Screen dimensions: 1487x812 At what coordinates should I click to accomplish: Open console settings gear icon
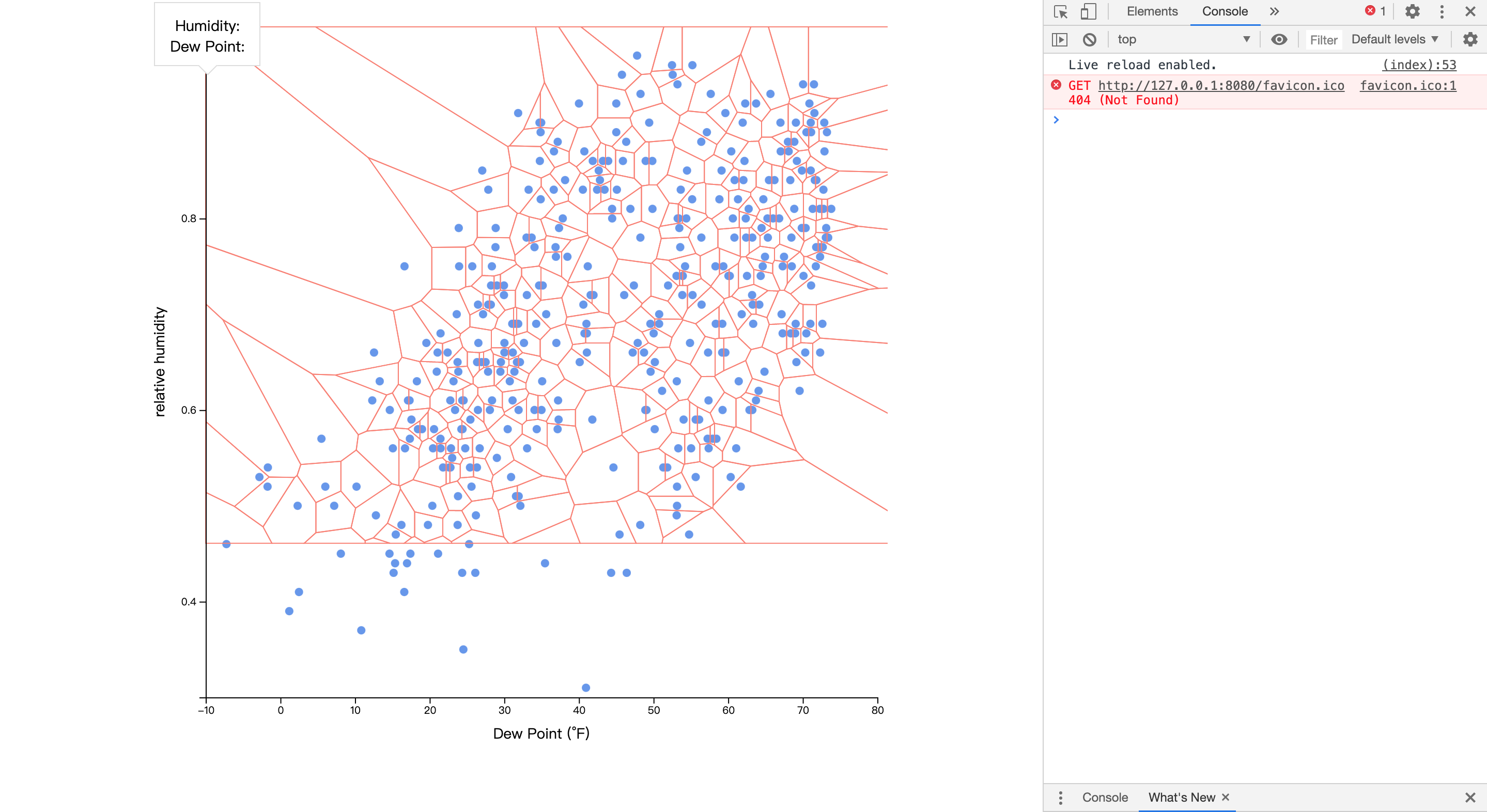point(1469,39)
